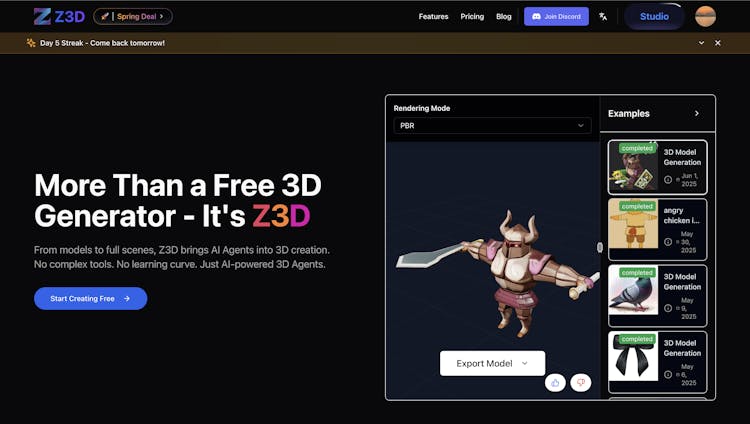This screenshot has width=750, height=424.
Task: Click the thumbs down icon
Action: coord(581,382)
